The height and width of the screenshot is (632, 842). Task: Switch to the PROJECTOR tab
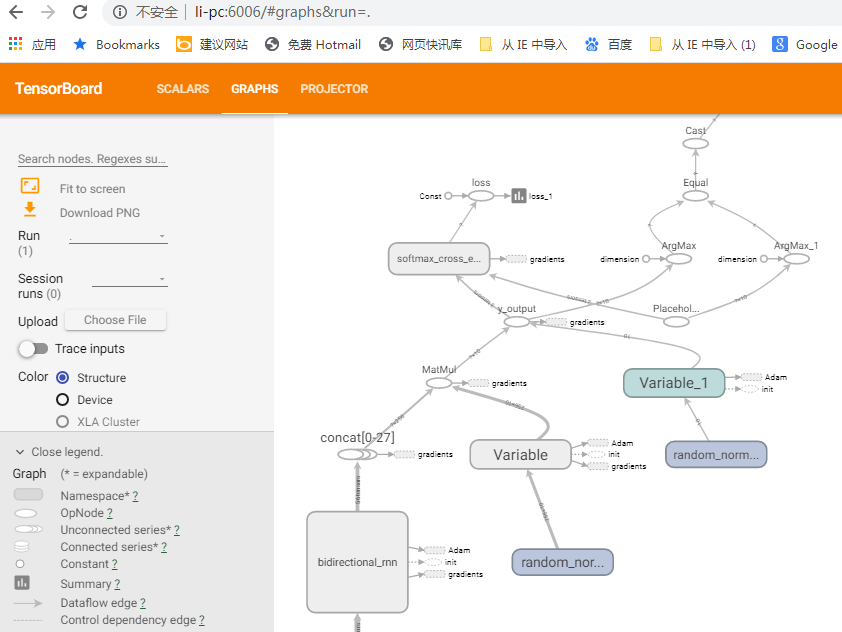[333, 88]
